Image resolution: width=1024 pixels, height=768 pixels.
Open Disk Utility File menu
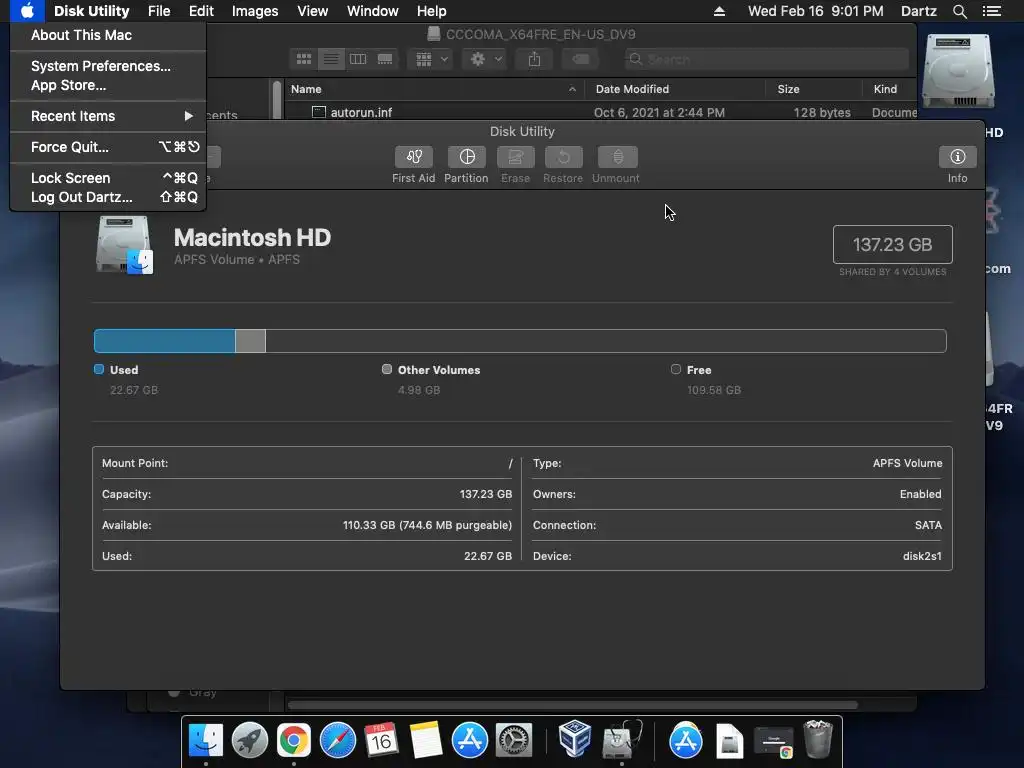(159, 11)
